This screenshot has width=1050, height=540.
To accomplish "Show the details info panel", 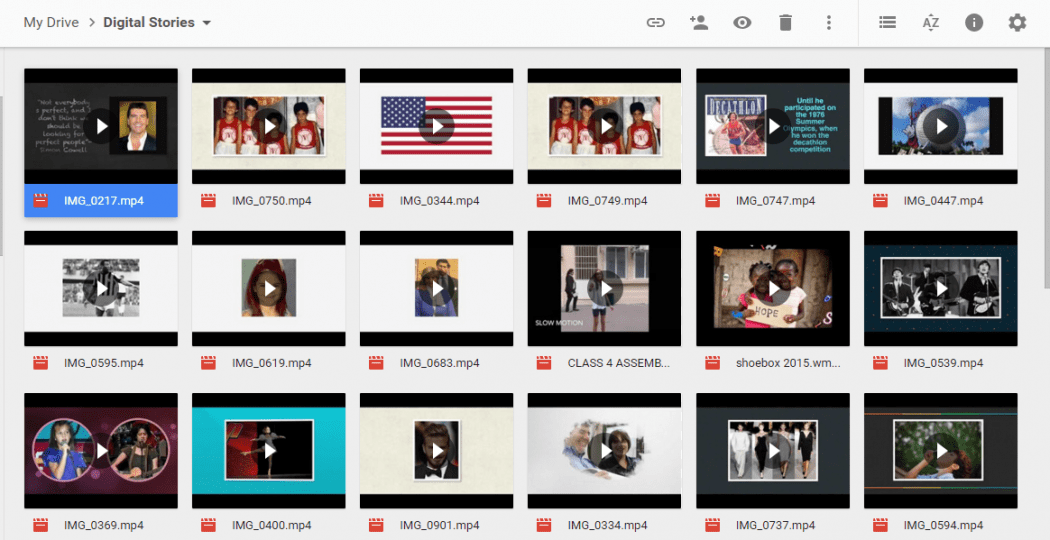I will (974, 23).
